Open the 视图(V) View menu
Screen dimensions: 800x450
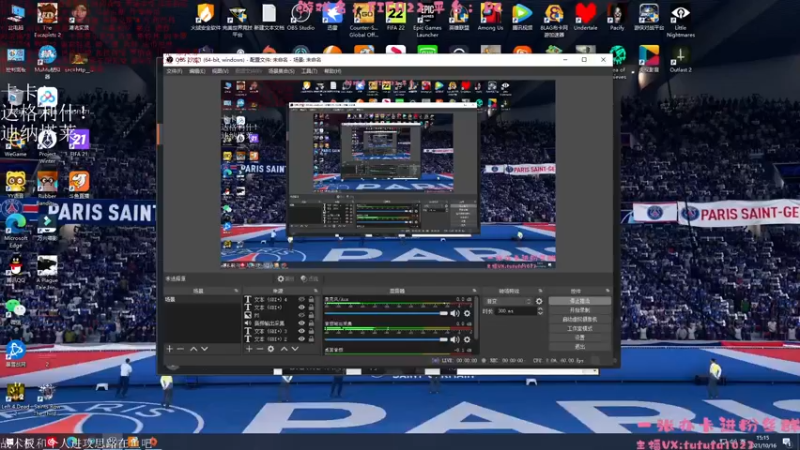coord(220,71)
